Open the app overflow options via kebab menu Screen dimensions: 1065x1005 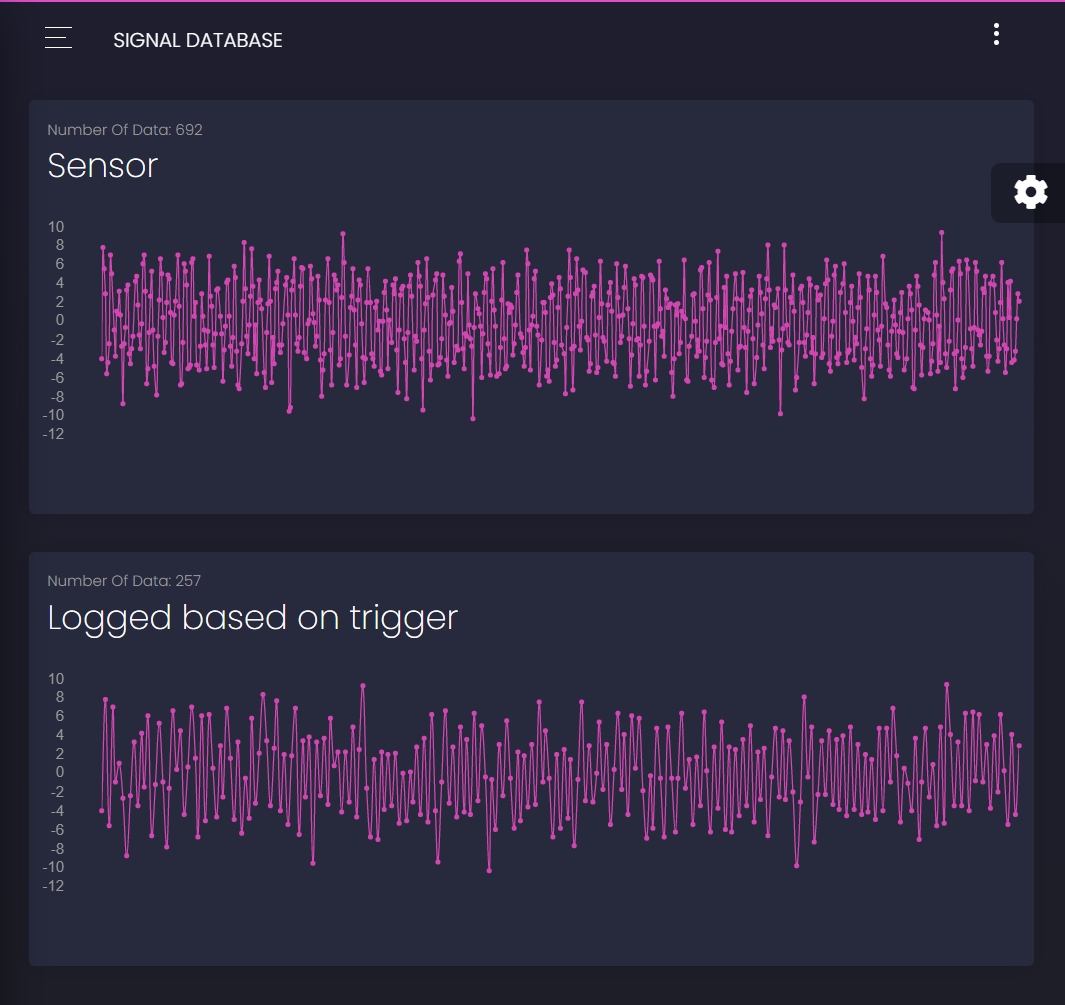pos(996,33)
